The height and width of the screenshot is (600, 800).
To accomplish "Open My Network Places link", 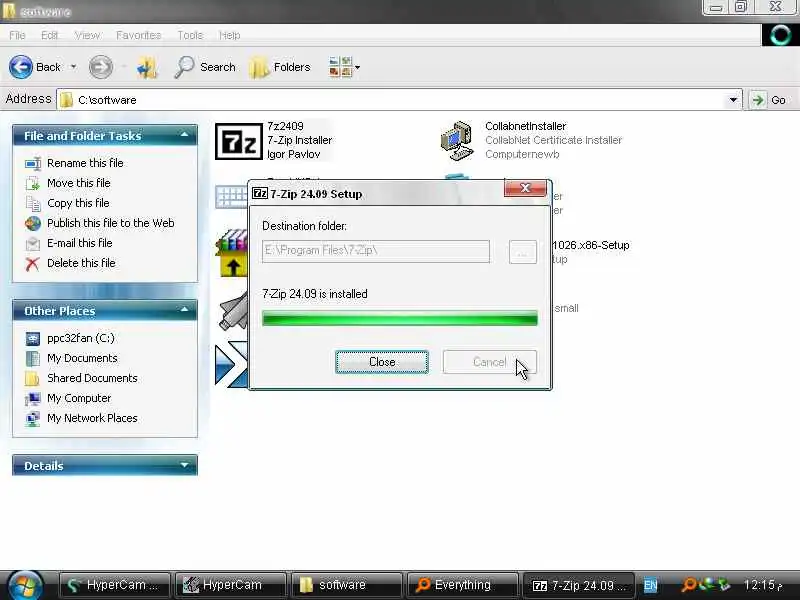I will pos(92,418).
